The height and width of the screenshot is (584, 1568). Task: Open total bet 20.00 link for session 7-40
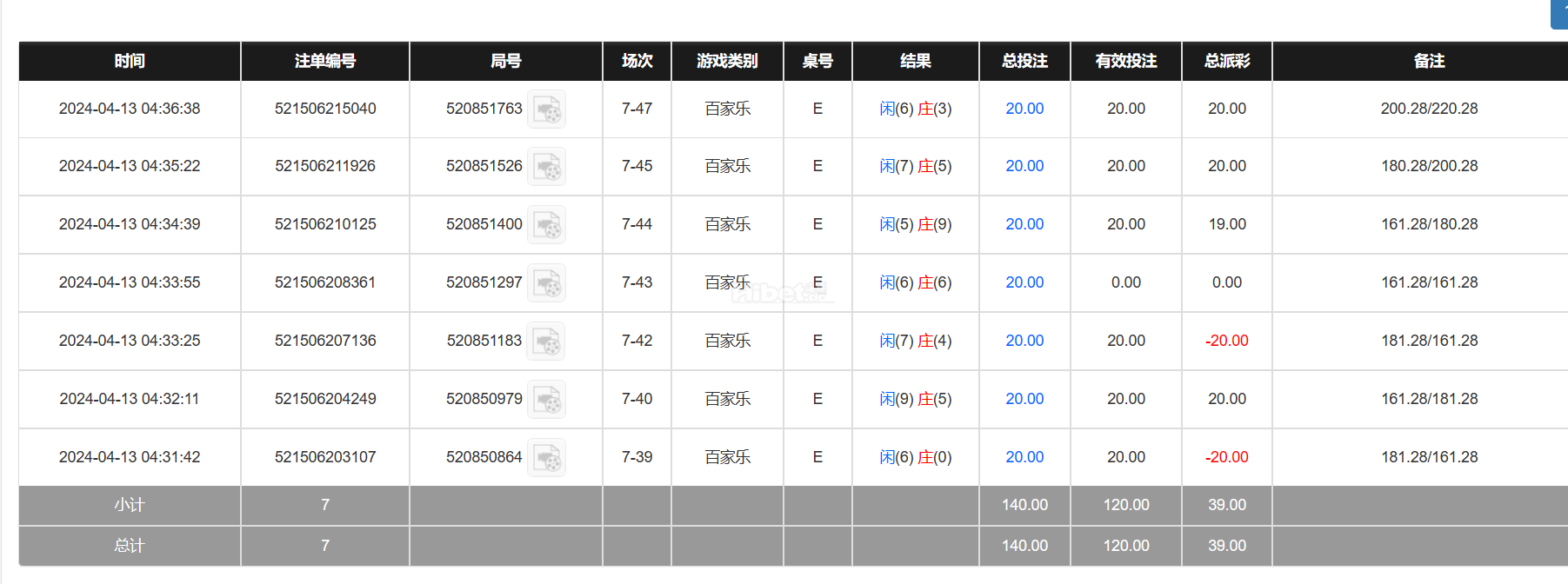(x=1024, y=399)
